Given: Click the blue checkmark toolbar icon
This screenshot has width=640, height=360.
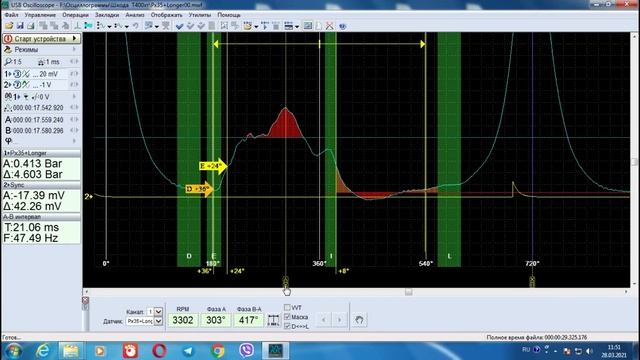Looking at the screenshot, I should point(179,26).
